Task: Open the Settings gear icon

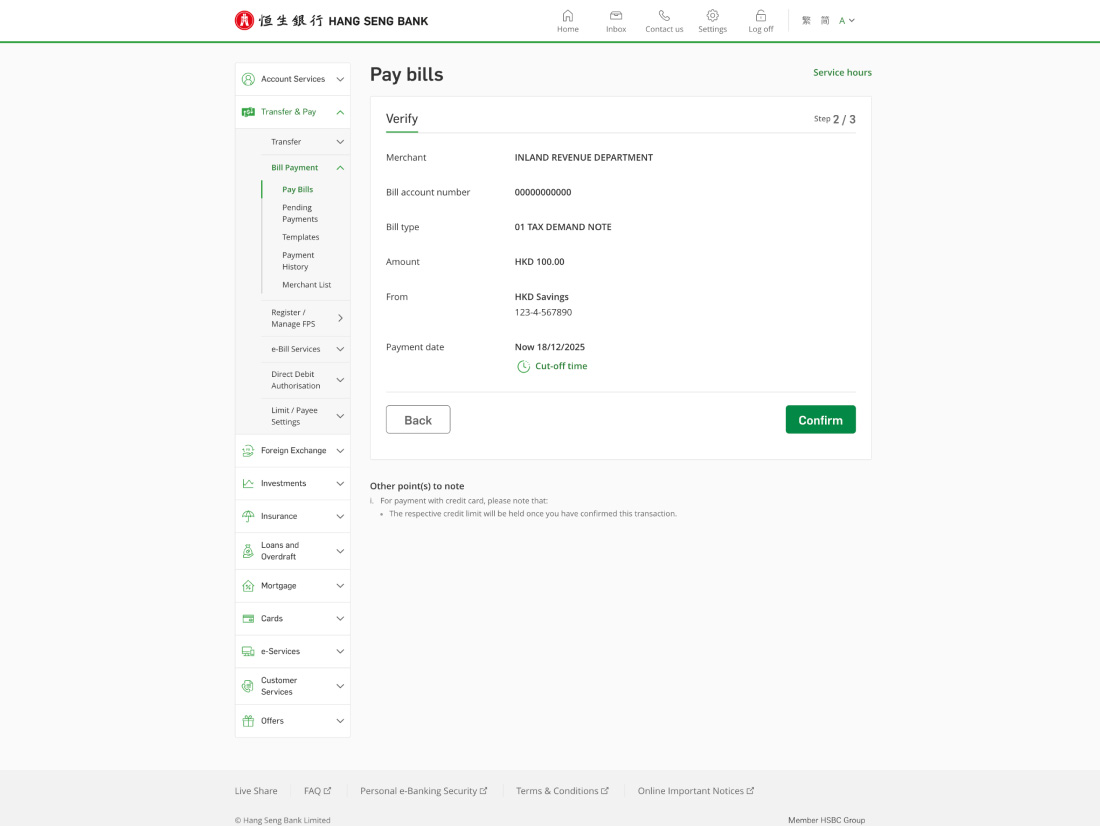Action: 712,16
